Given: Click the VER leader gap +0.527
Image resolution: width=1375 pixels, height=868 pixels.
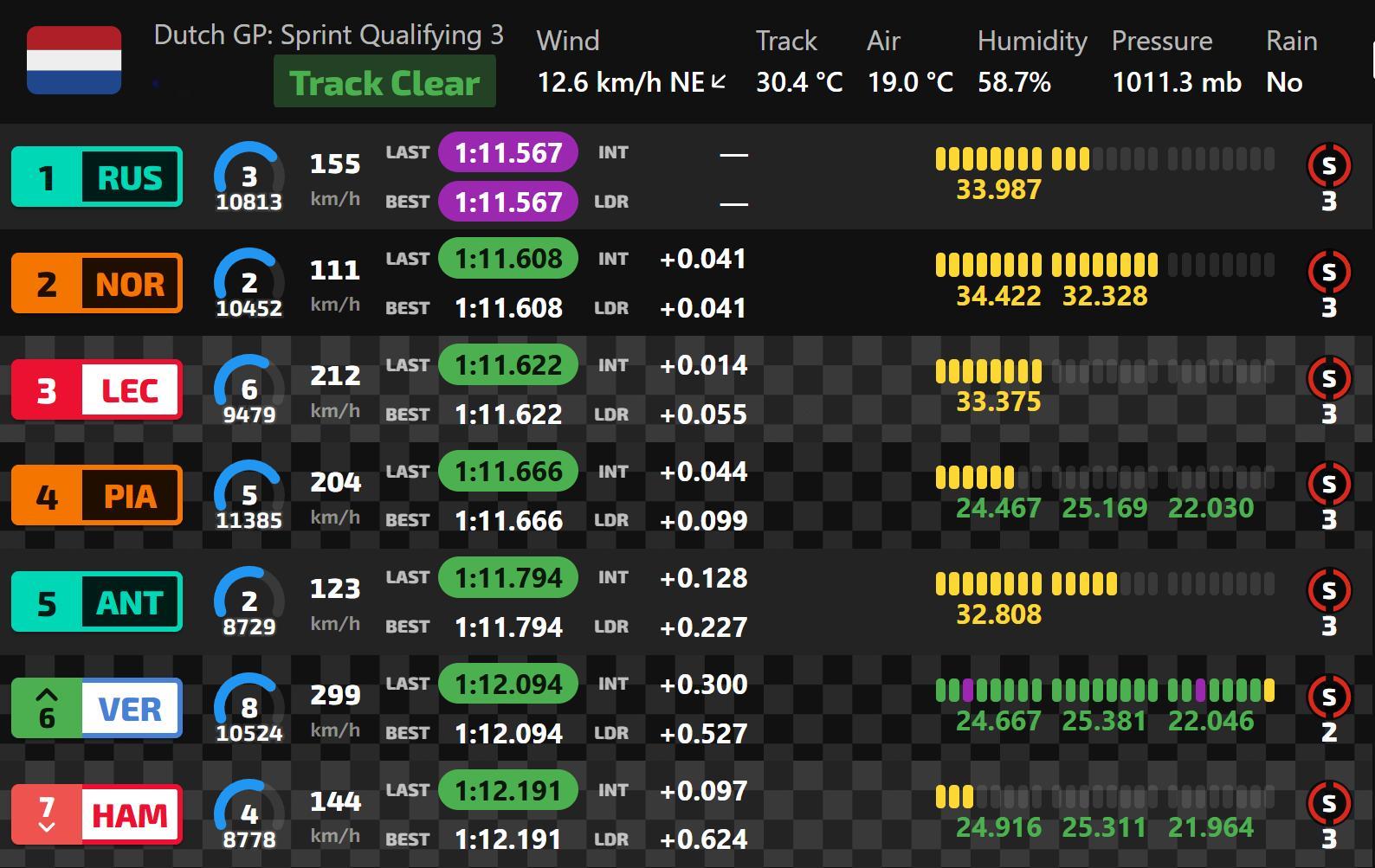Looking at the screenshot, I should (x=703, y=733).
